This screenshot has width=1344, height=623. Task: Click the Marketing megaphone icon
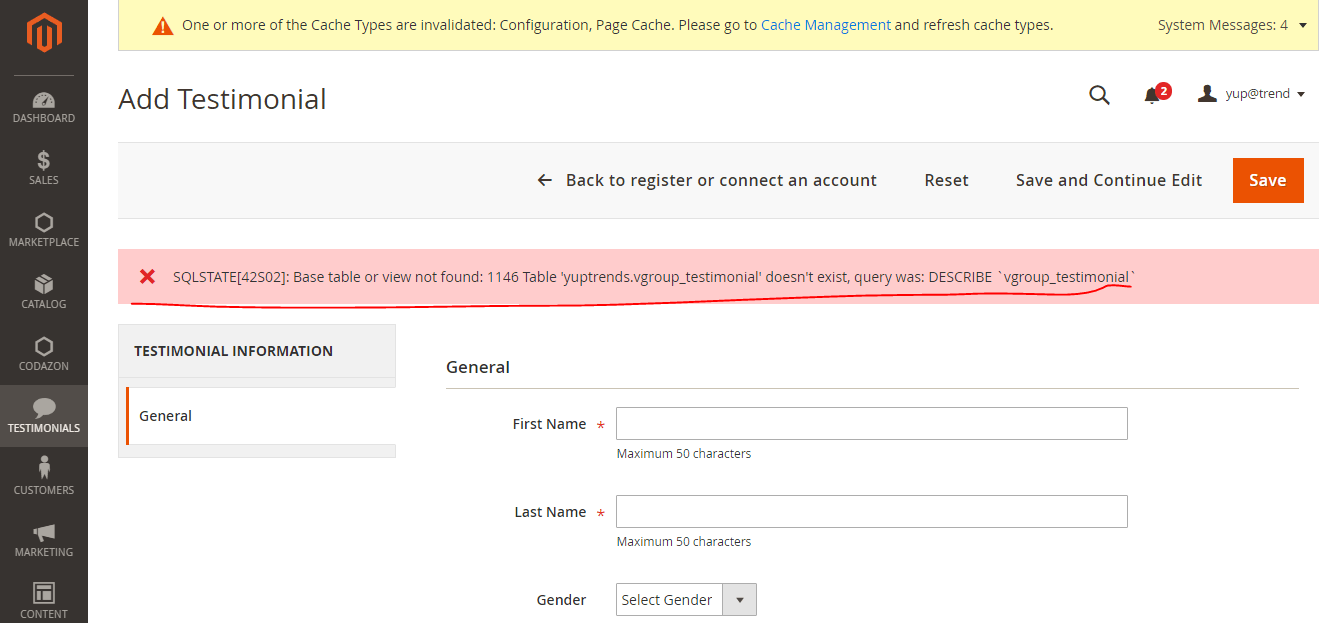pyautogui.click(x=44, y=538)
